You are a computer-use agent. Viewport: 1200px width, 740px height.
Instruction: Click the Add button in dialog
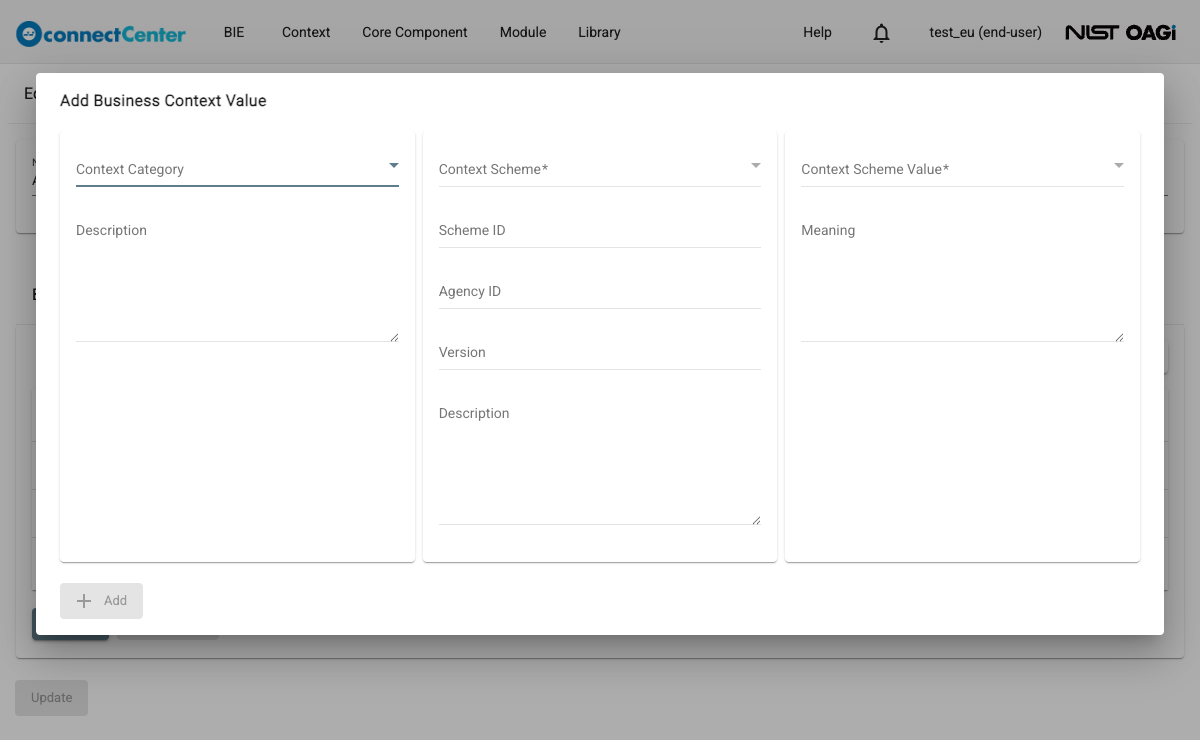point(101,601)
